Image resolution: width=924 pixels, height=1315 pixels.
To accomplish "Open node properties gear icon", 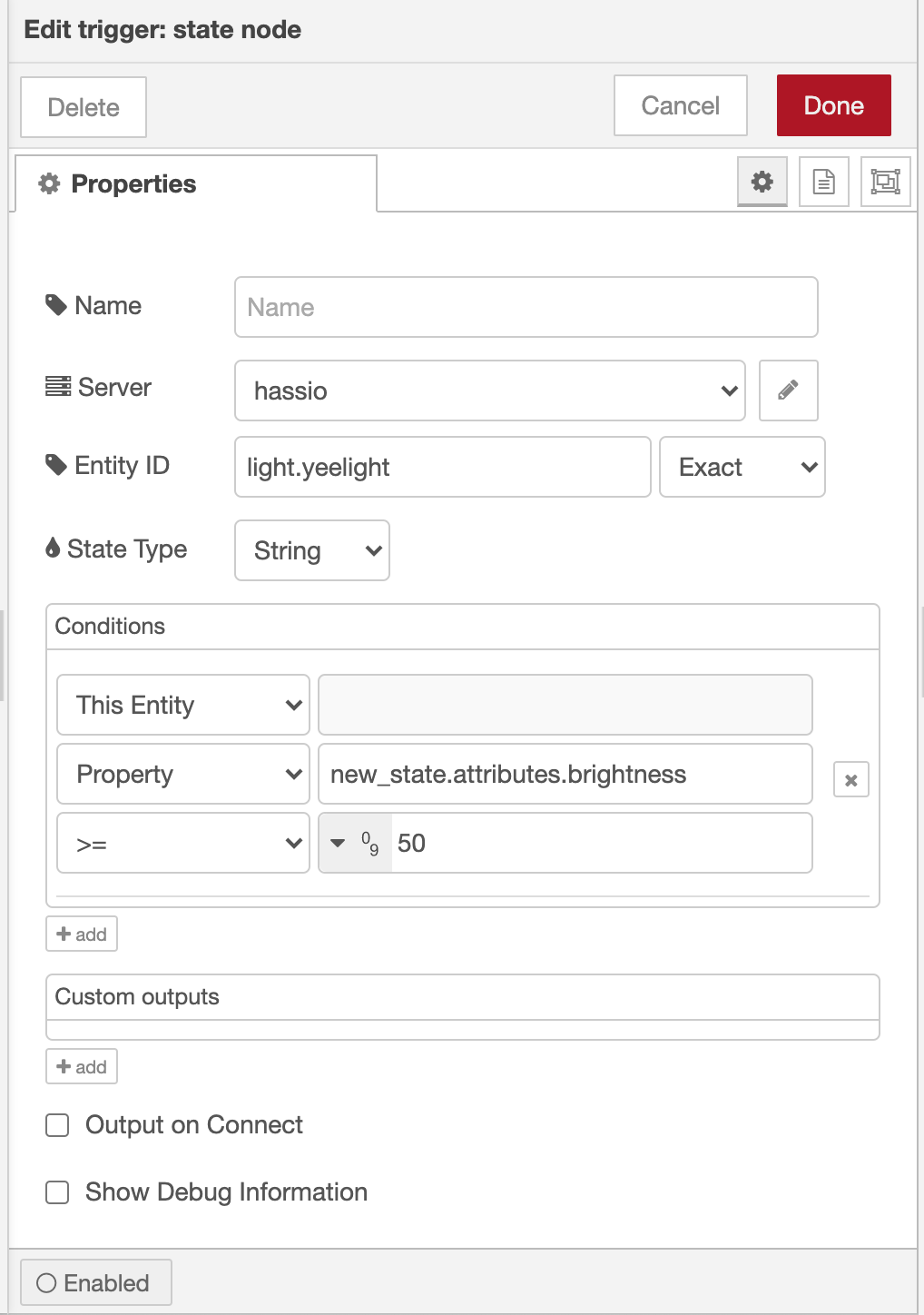I will pos(762,182).
